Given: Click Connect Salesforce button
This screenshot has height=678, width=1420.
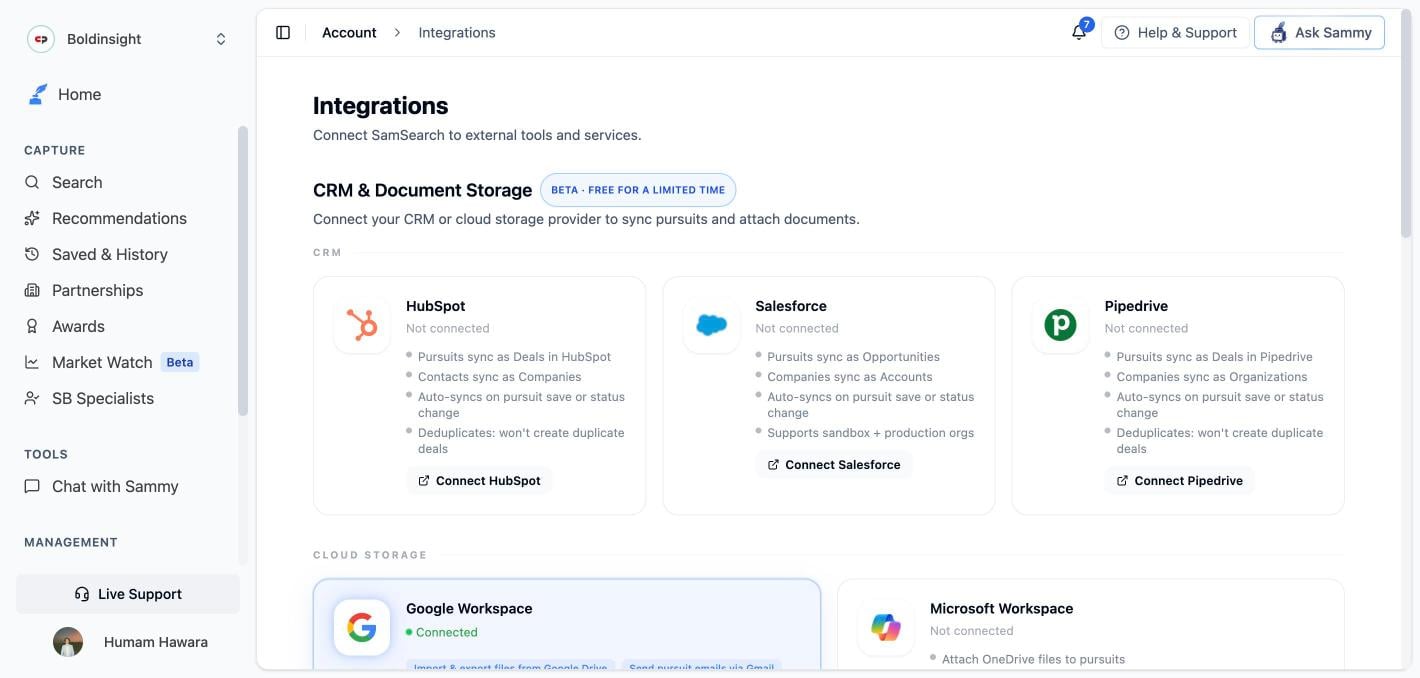Looking at the screenshot, I should (834, 465).
